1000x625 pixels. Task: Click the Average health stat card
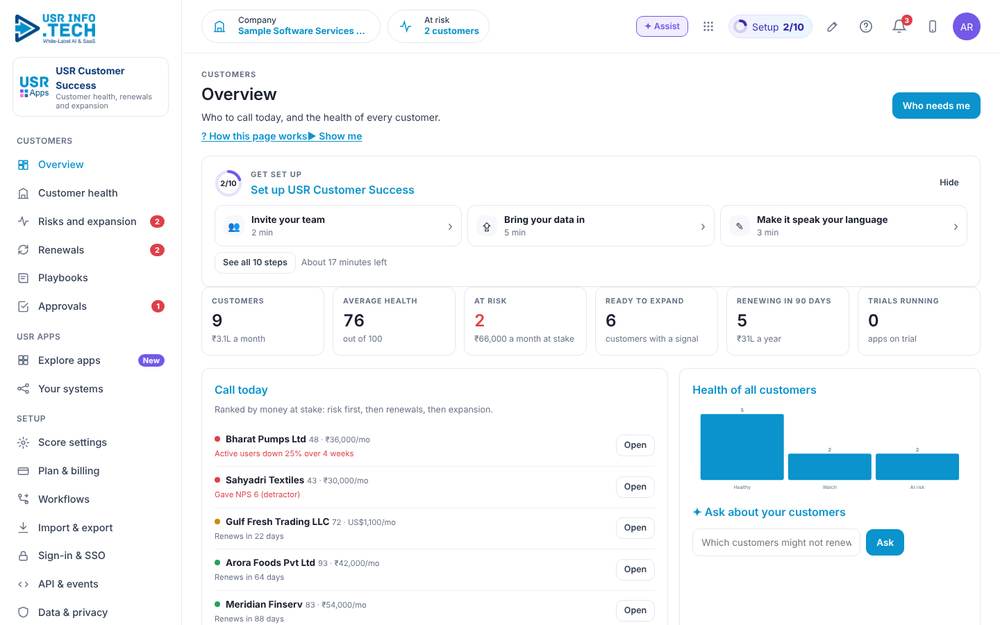[393, 321]
